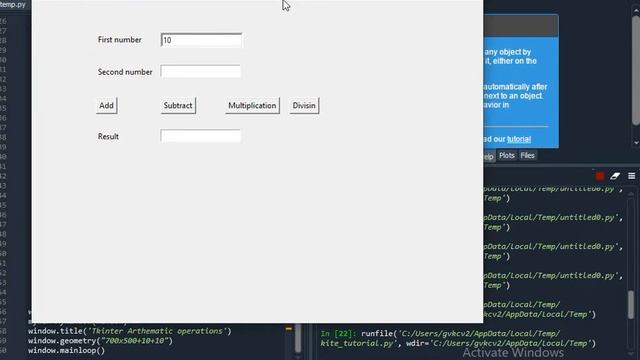640x360 pixels.
Task: Click the Result label
Action: coord(108,136)
